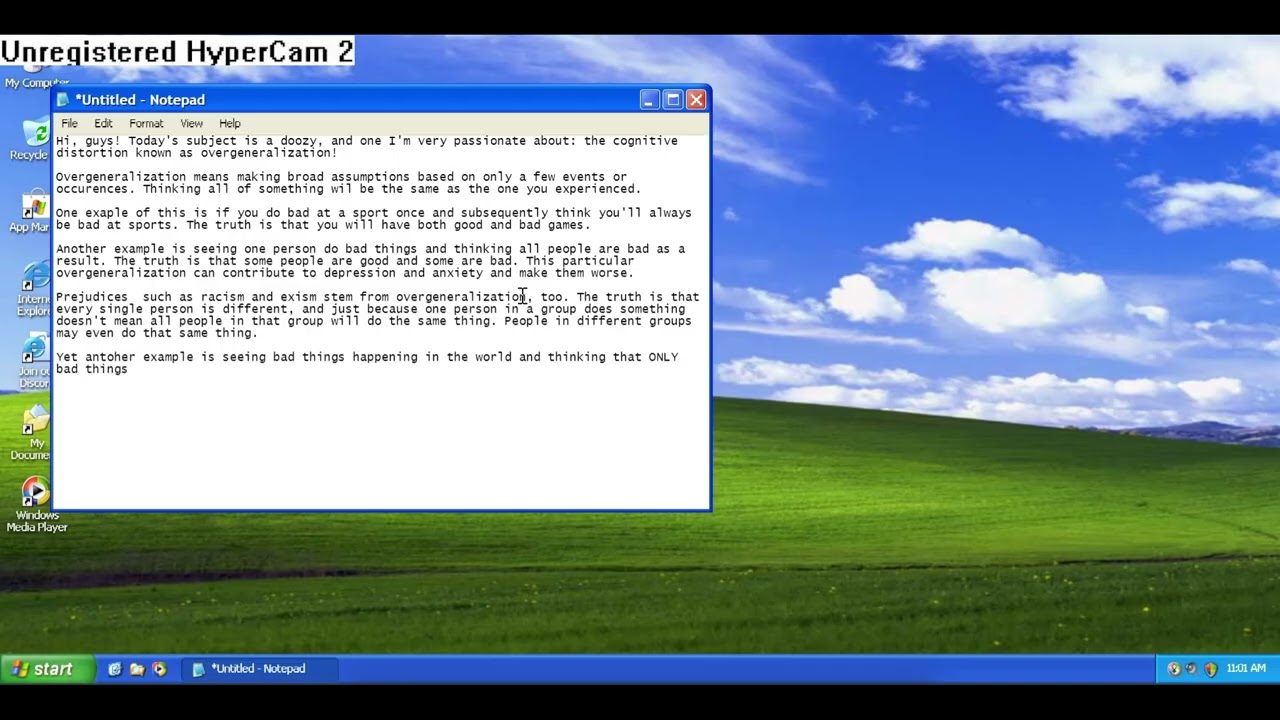Open the File menu in Notepad
Image resolution: width=1280 pixels, height=720 pixels.
click(69, 124)
